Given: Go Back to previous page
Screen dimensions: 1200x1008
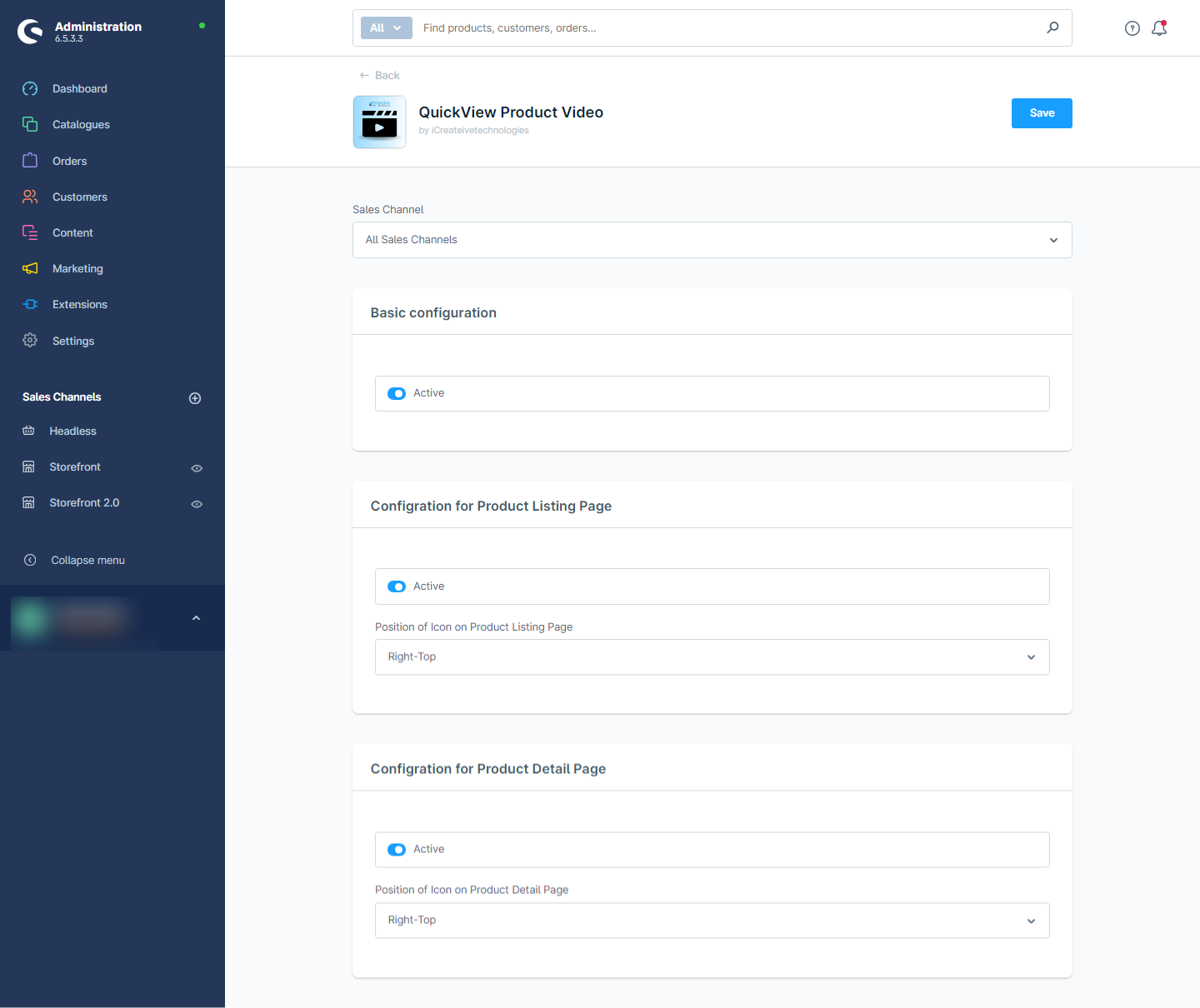Looking at the screenshot, I should coord(379,75).
